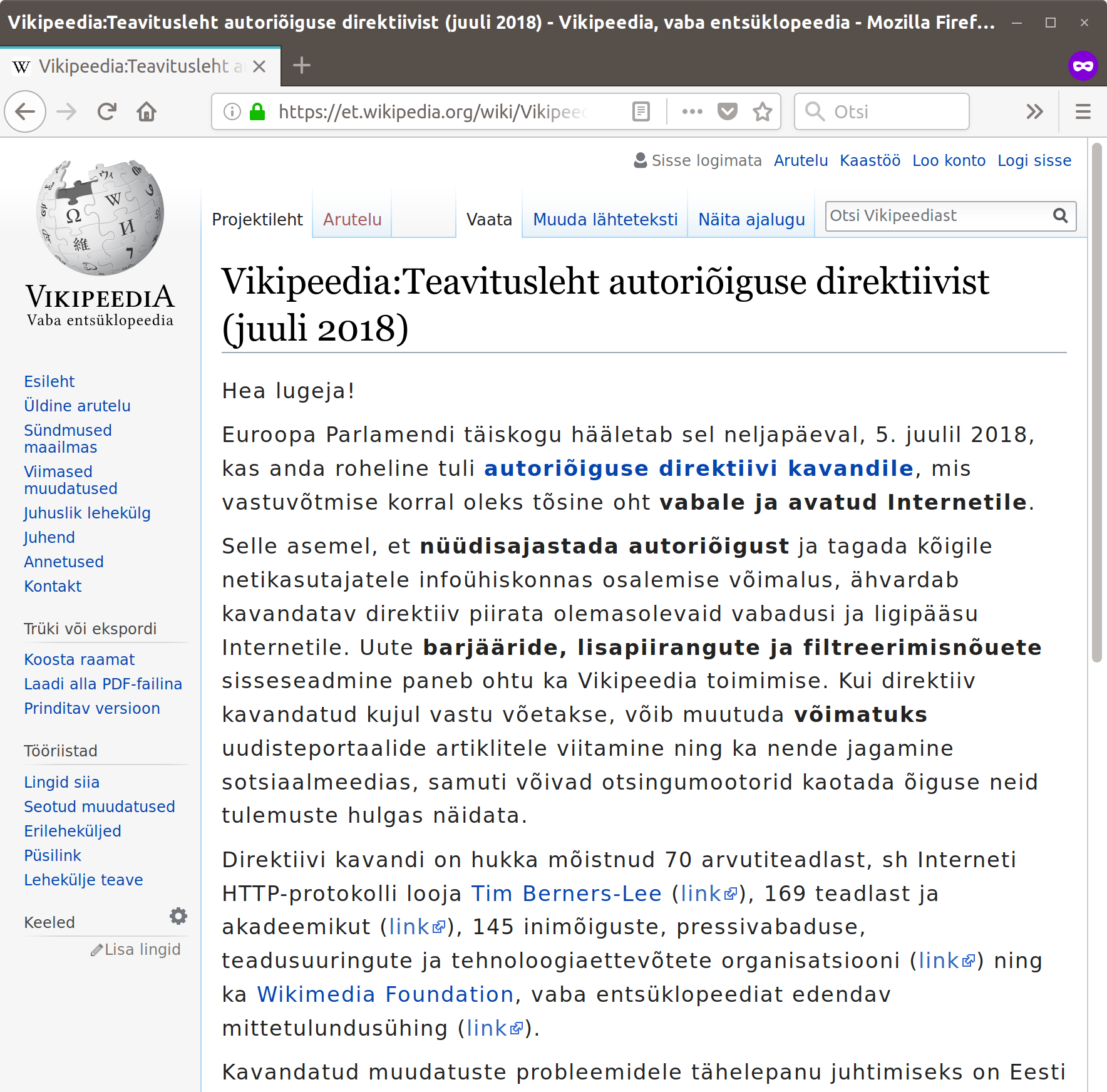Open page actions three-dots menu
The width and height of the screenshot is (1107, 1092).
coord(692,112)
